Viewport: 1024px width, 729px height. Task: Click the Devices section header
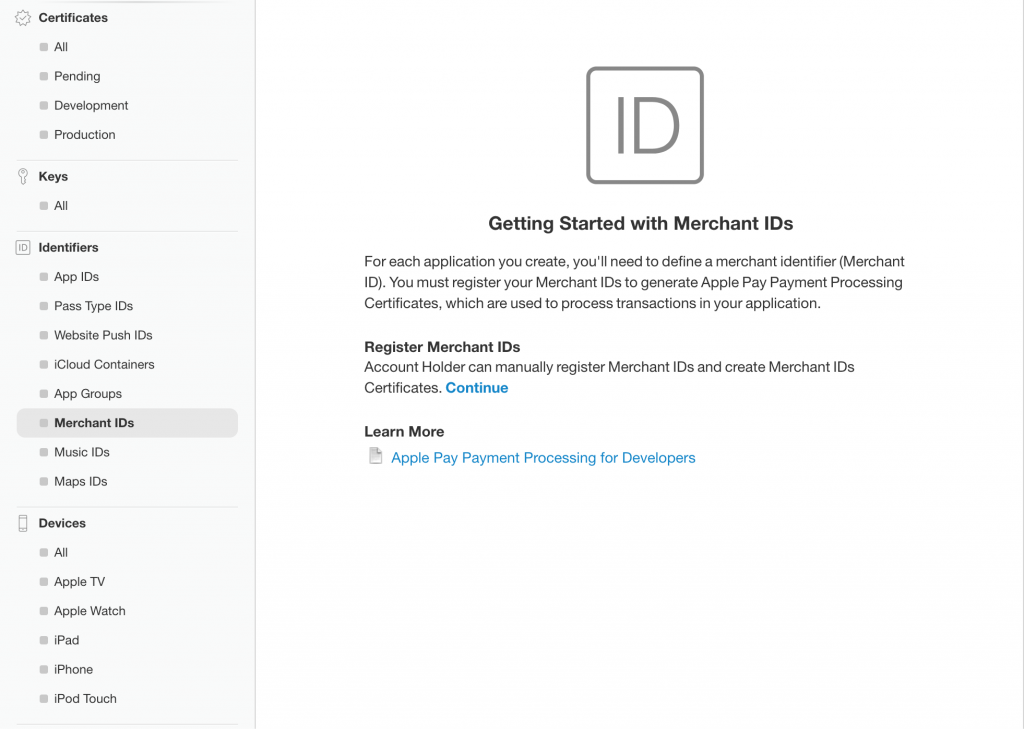click(x=62, y=523)
